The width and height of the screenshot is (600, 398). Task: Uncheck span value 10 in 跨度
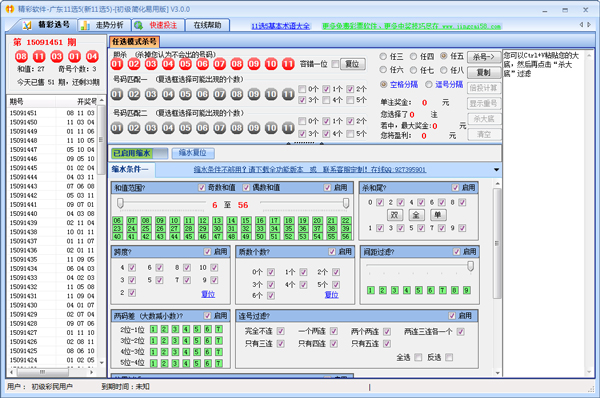(x=214, y=268)
